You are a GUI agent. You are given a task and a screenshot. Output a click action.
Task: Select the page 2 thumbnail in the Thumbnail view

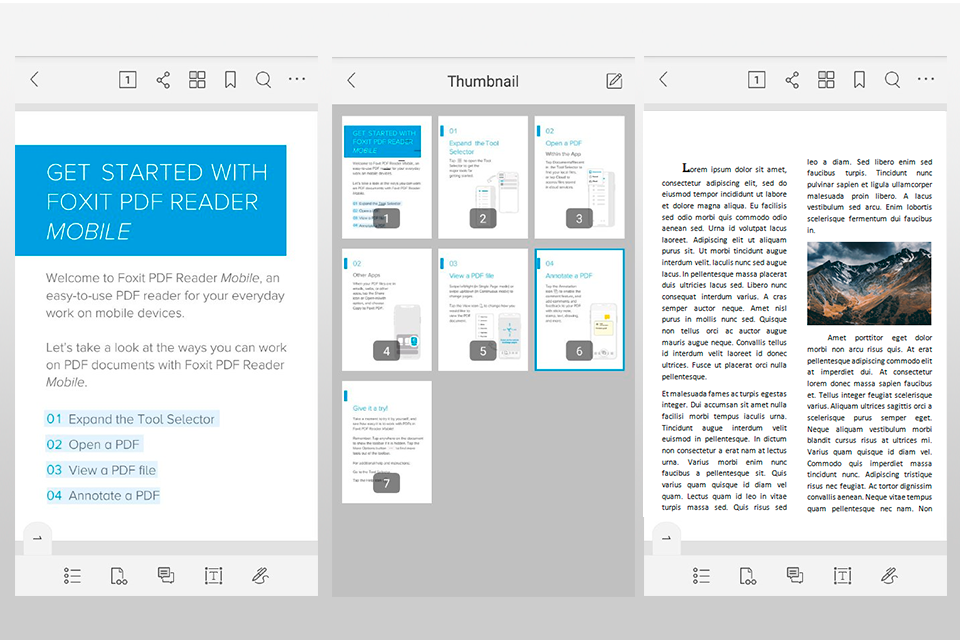point(483,177)
